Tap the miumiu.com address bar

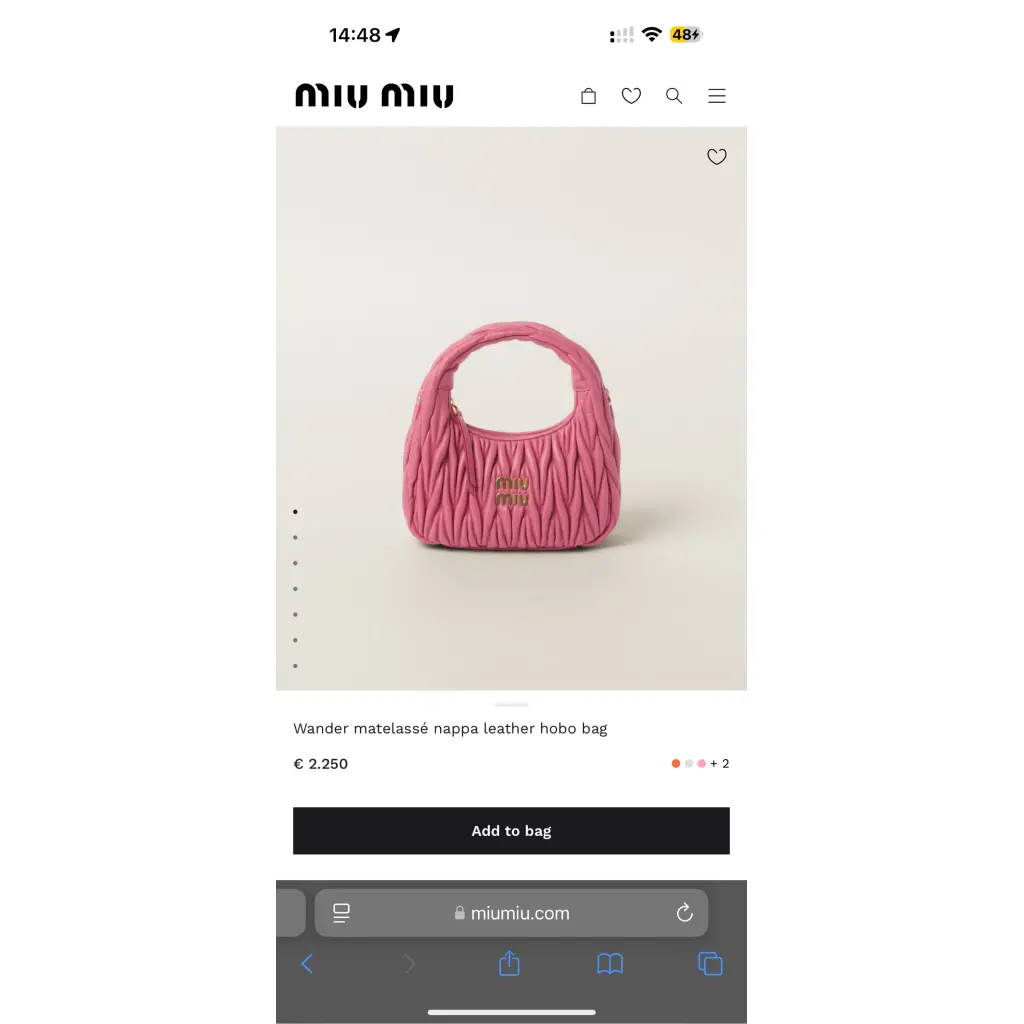[511, 913]
